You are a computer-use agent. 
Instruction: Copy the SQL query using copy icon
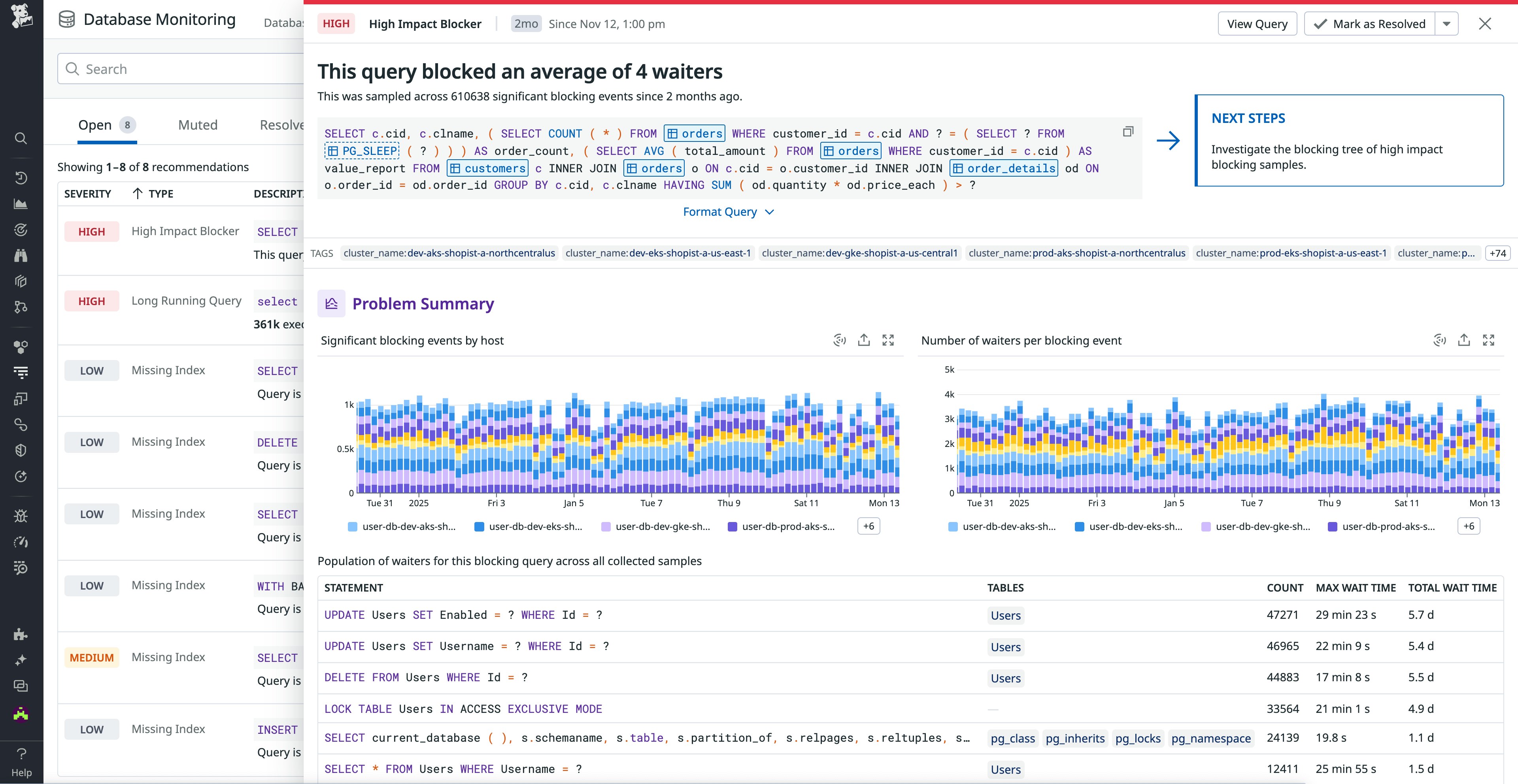coord(1128,132)
